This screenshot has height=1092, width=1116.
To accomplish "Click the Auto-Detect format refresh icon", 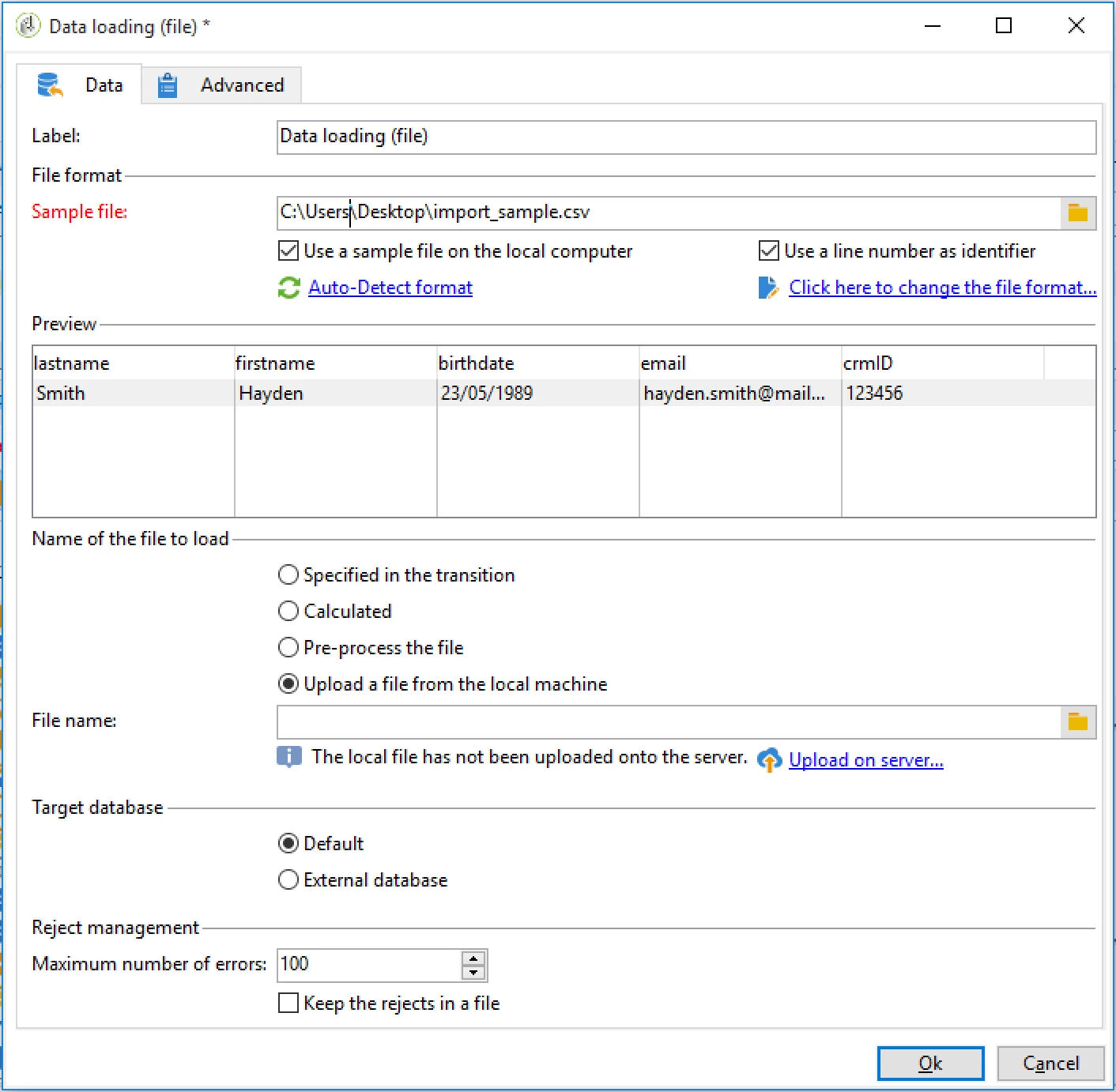I will point(289,288).
